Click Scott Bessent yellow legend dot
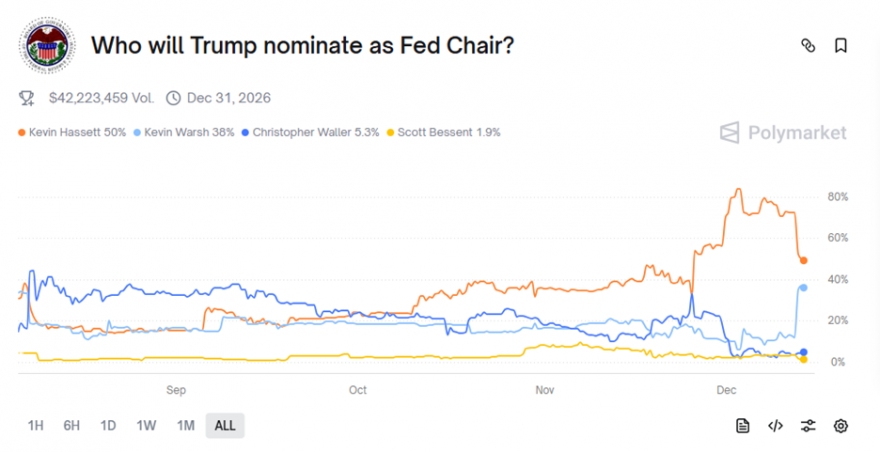The width and height of the screenshot is (880, 452). point(391,132)
